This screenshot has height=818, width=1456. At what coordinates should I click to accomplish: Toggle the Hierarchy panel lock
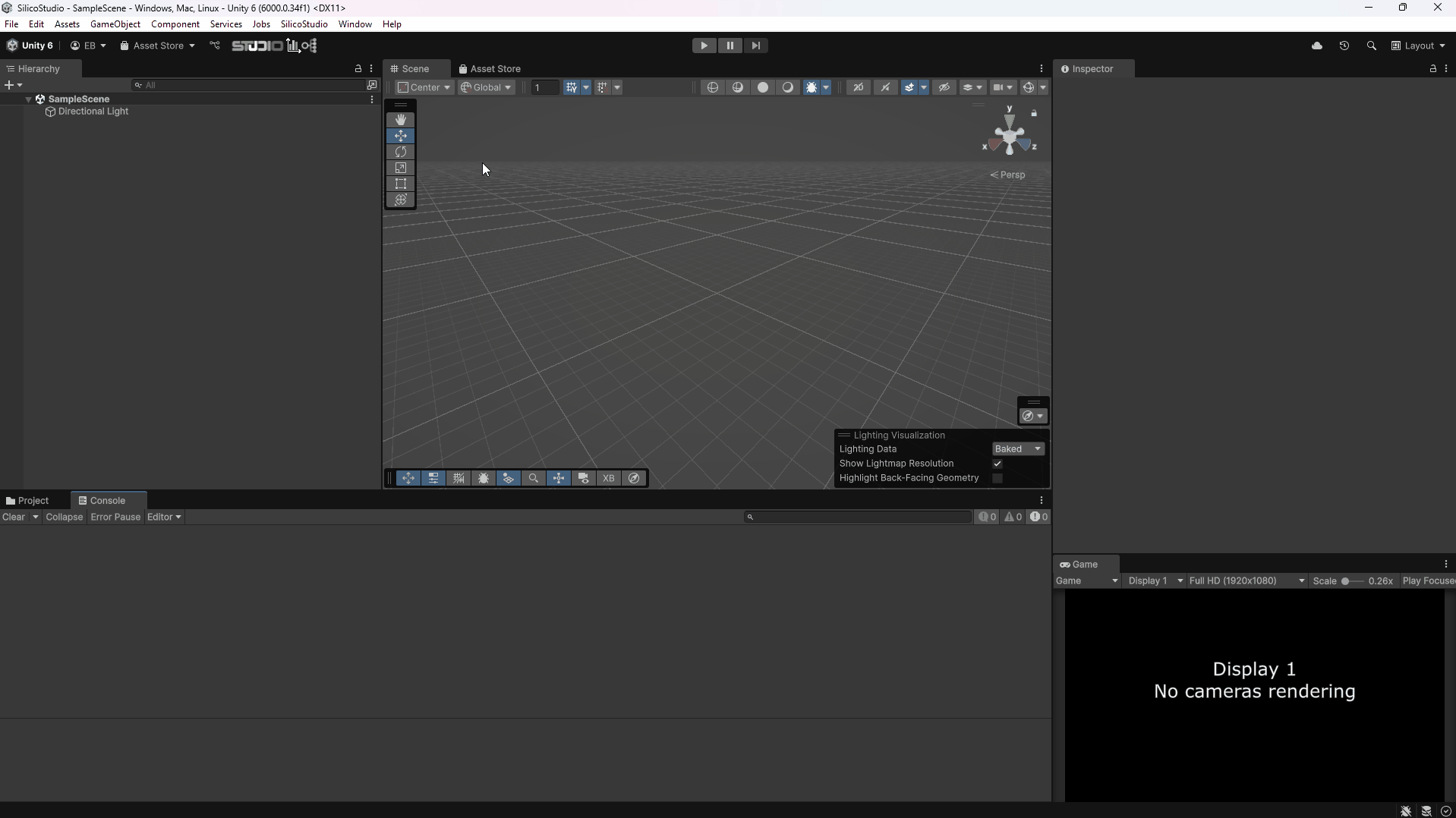pyautogui.click(x=358, y=68)
